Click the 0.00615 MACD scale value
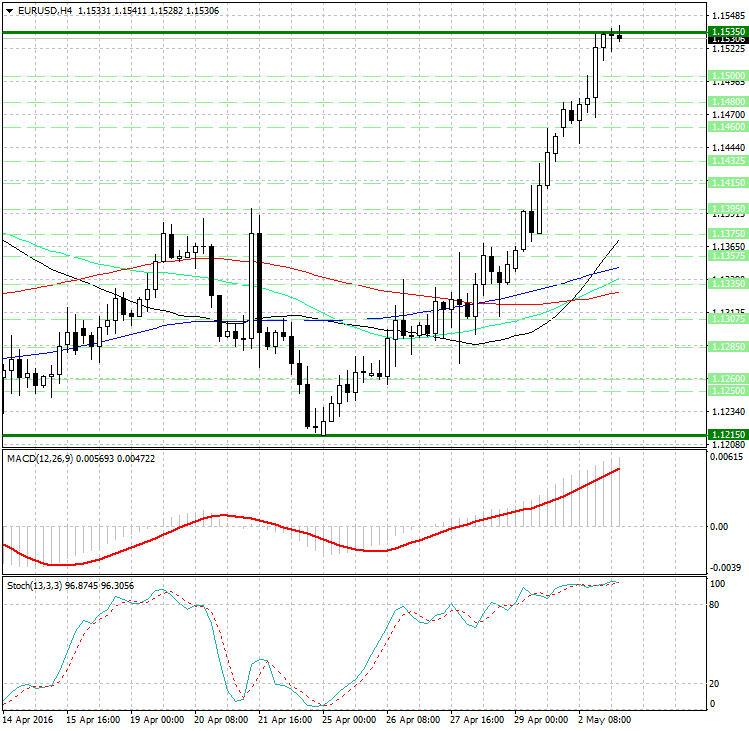The width and height of the screenshot is (749, 731). pos(727,457)
